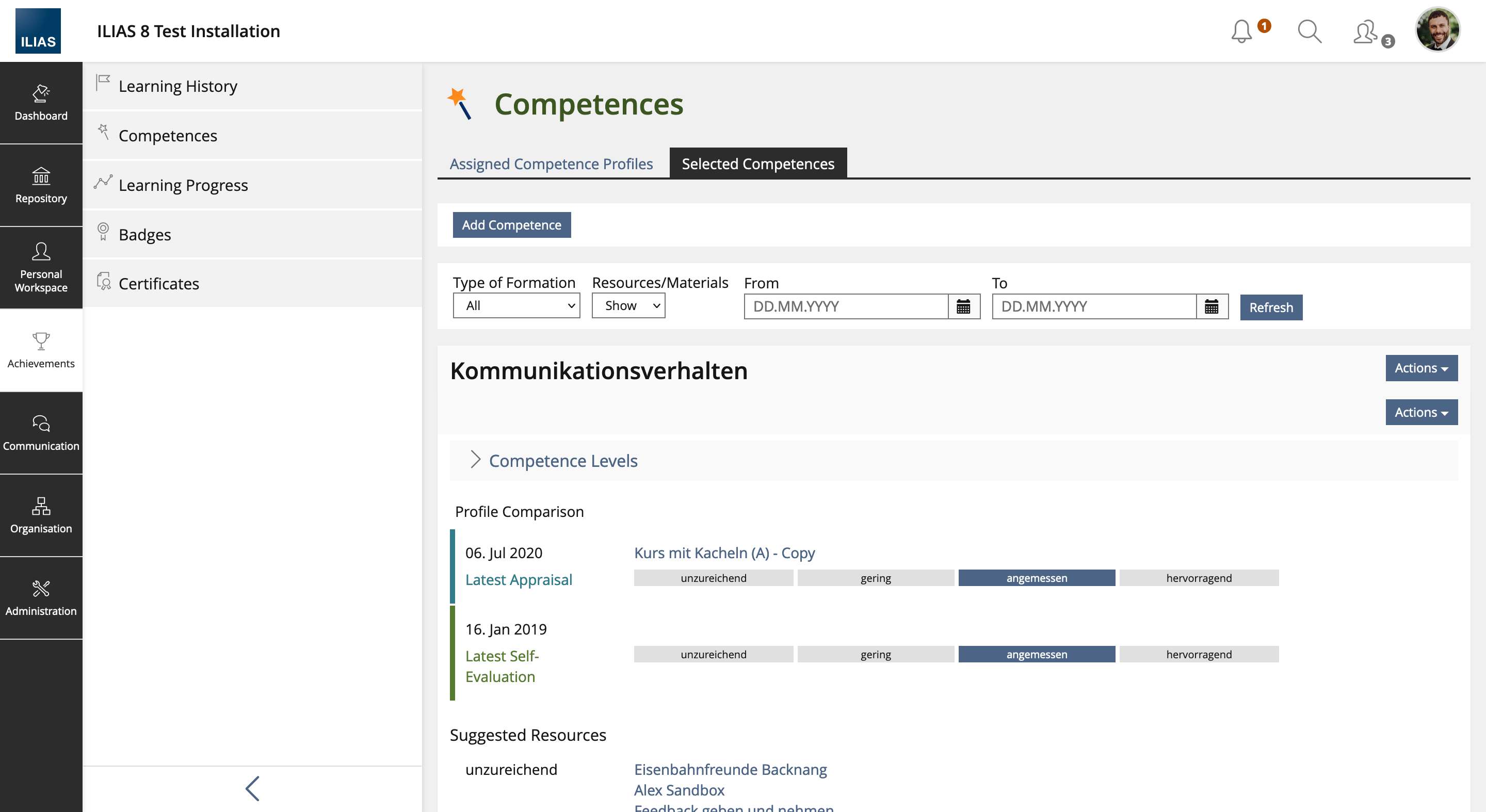Open the top Actions dropdown for Kommunikationsverhalten
The width and height of the screenshot is (1486, 812).
[x=1421, y=368]
